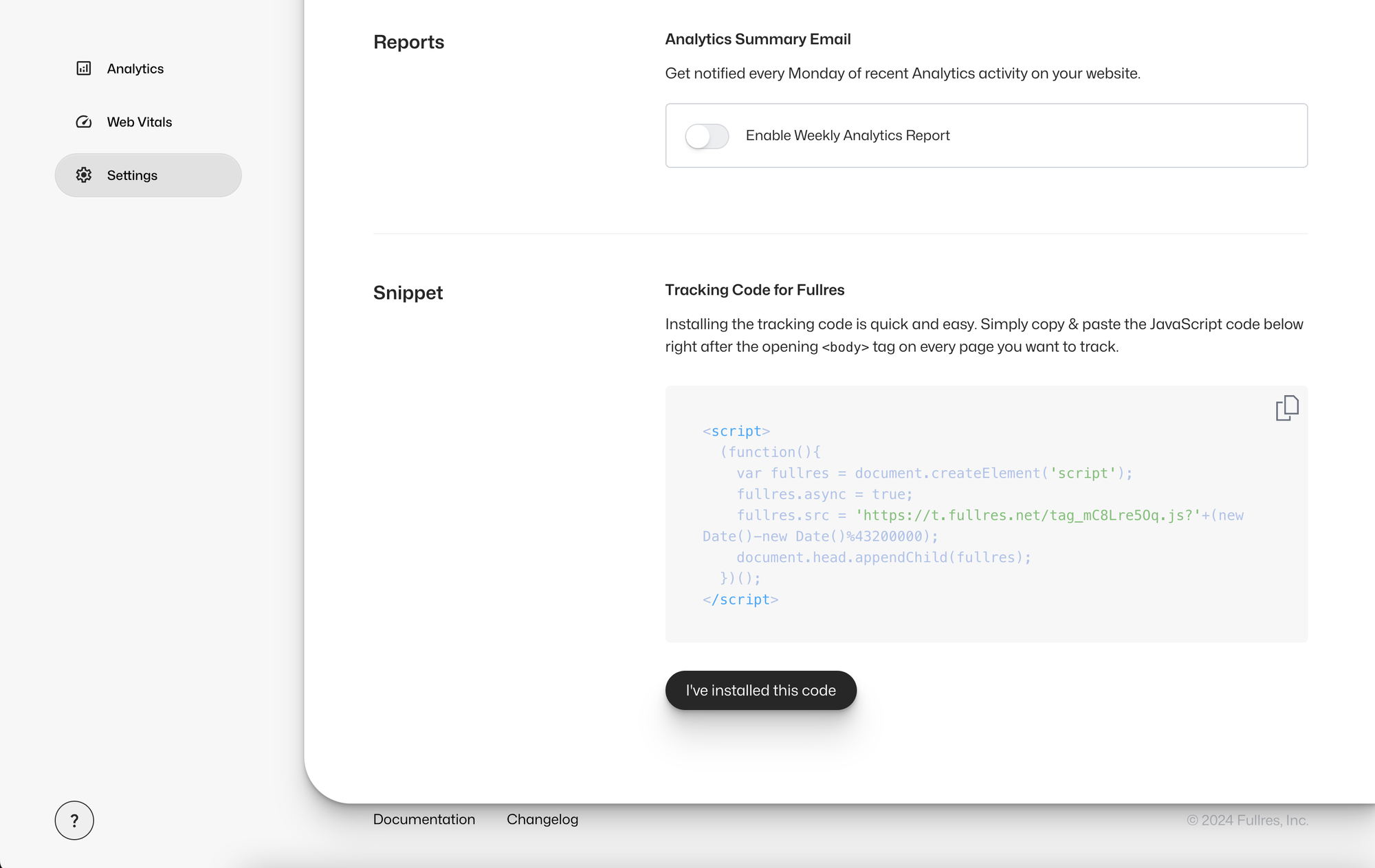Click the Web Vitals gauge icon
The height and width of the screenshot is (868, 1375).
[84, 122]
